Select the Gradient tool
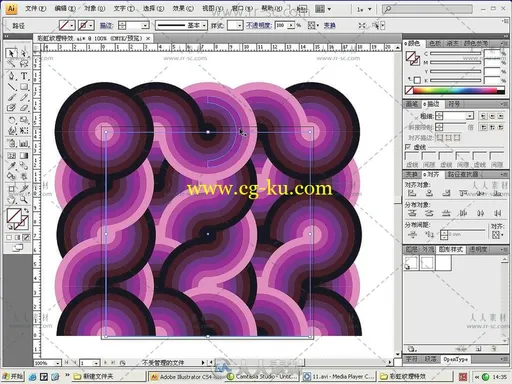 coord(24,155)
